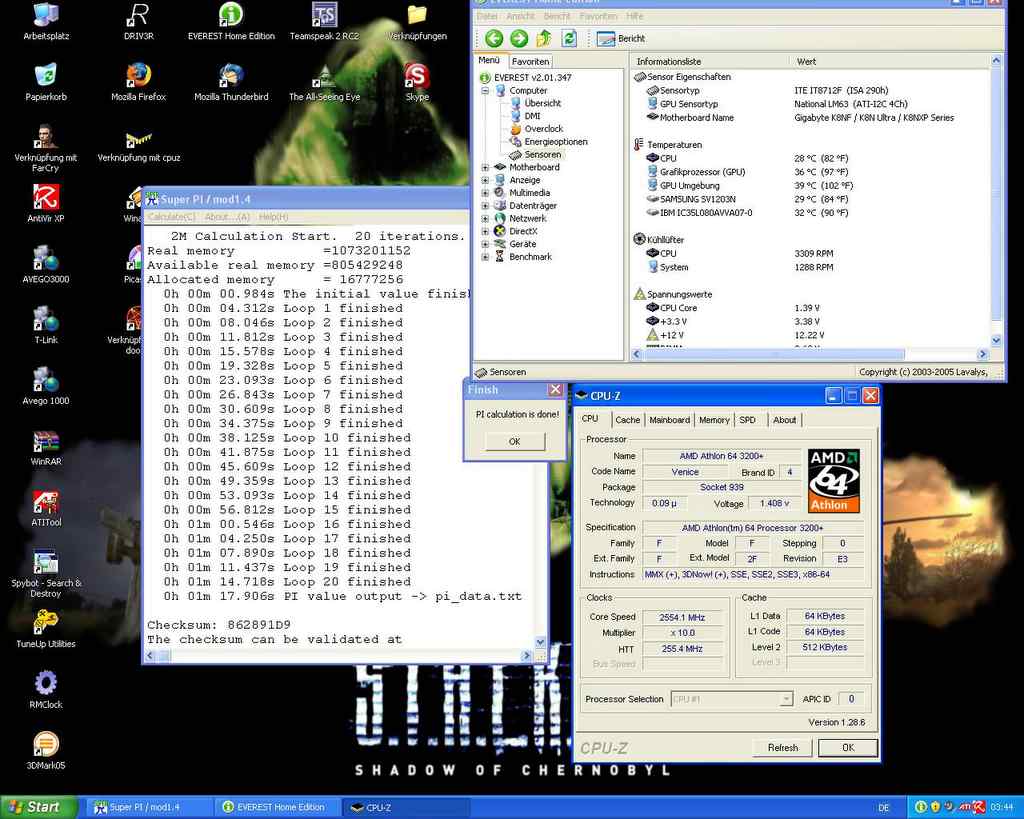Open the Bericht report in EVEREST
This screenshot has width=1024, height=819.
point(620,39)
